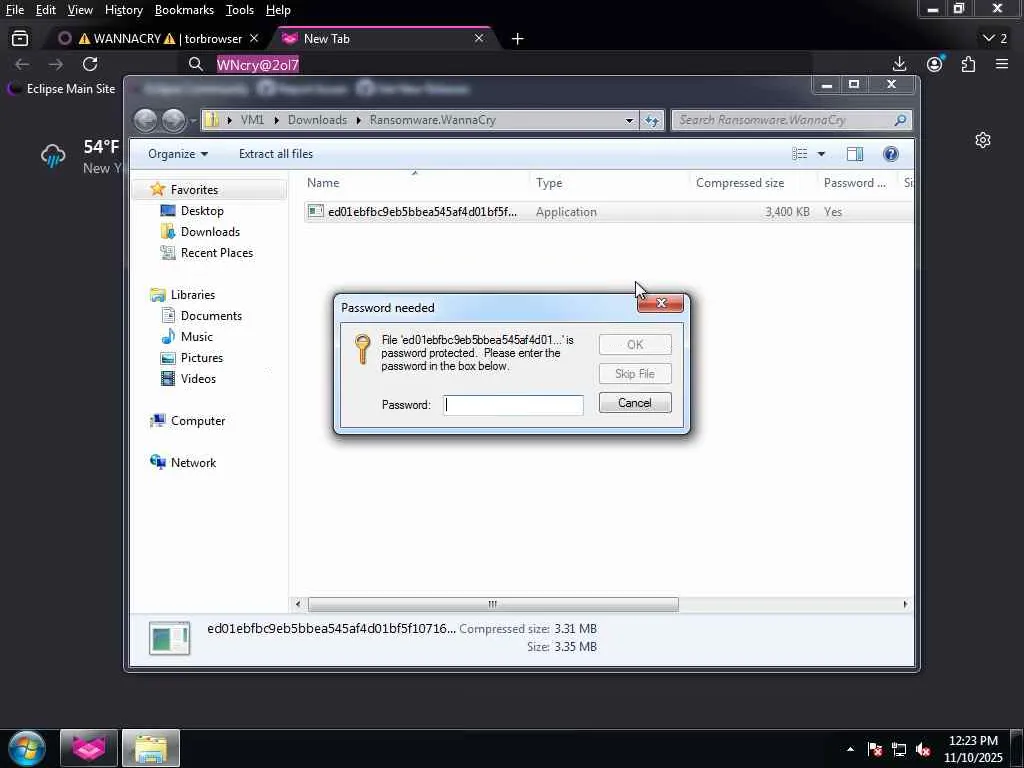Open a new browser tab with plus

(517, 39)
